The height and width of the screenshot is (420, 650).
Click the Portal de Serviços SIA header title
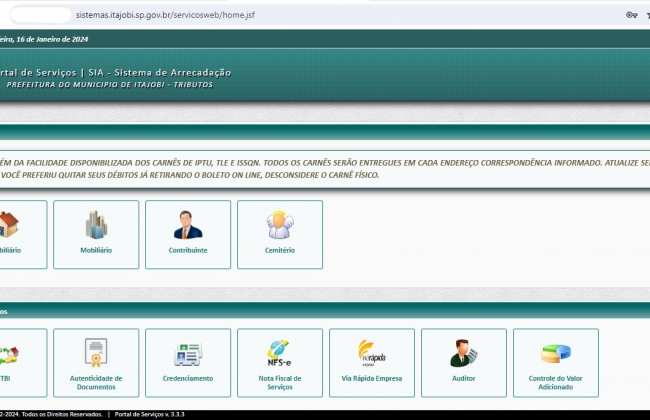click(x=116, y=72)
